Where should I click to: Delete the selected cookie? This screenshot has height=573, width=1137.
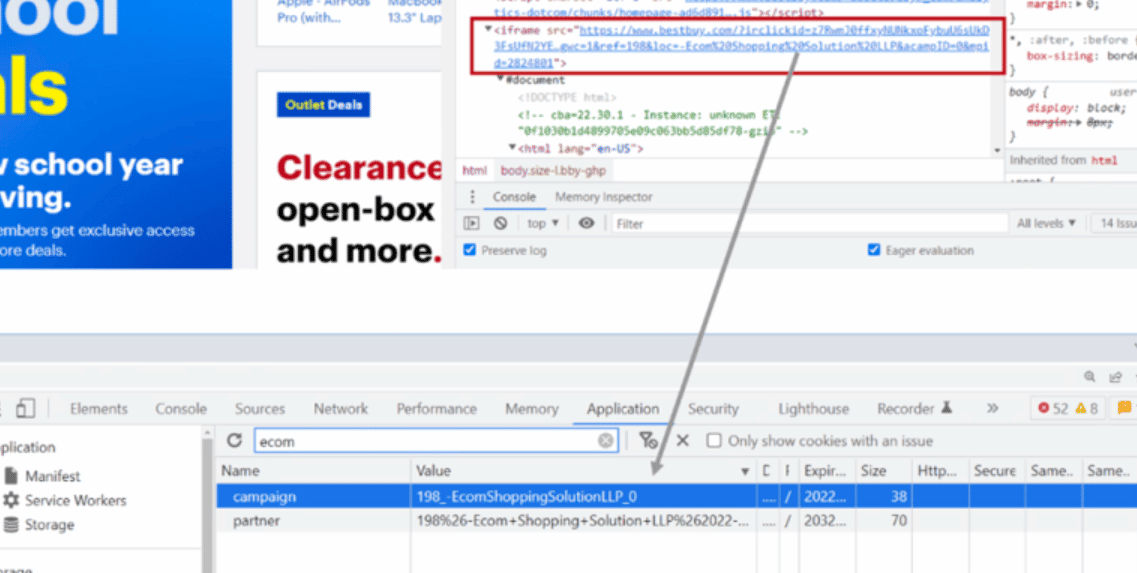(683, 441)
